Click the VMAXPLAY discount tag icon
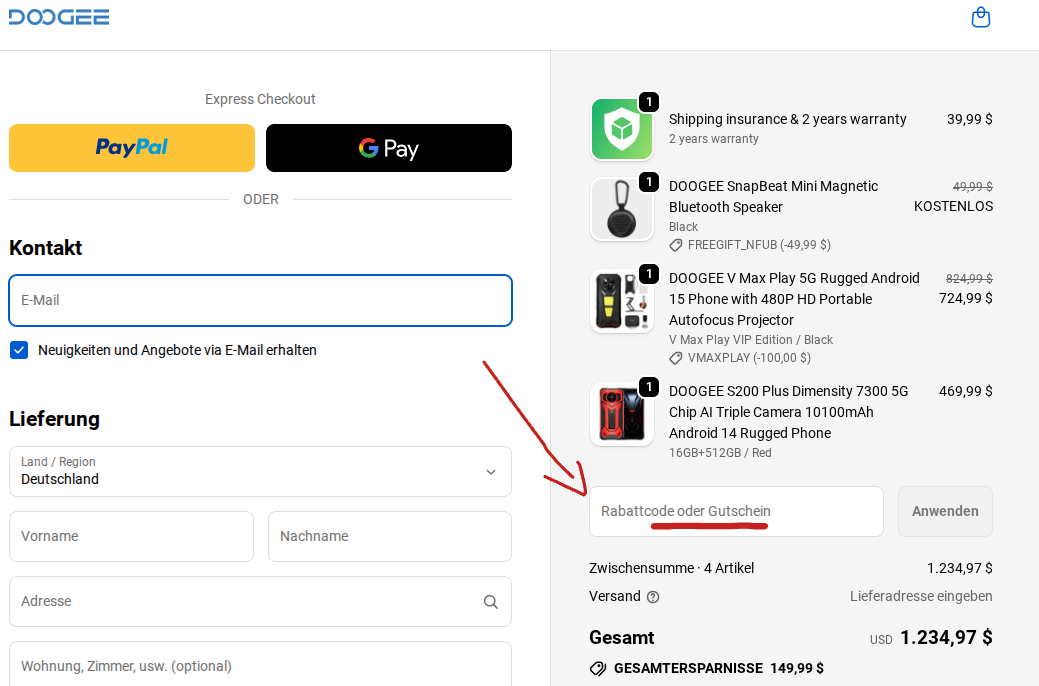This screenshot has height=686, width=1039. [675, 358]
